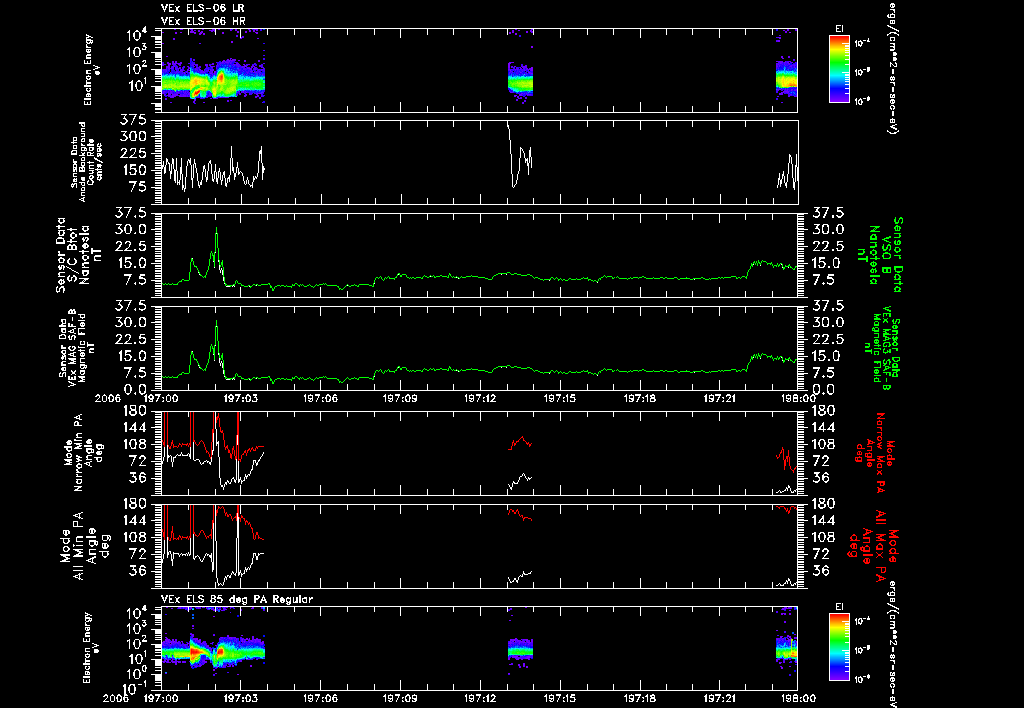Click the highest peak in S/C Btot trace
The image size is (1024, 708).
216,230
